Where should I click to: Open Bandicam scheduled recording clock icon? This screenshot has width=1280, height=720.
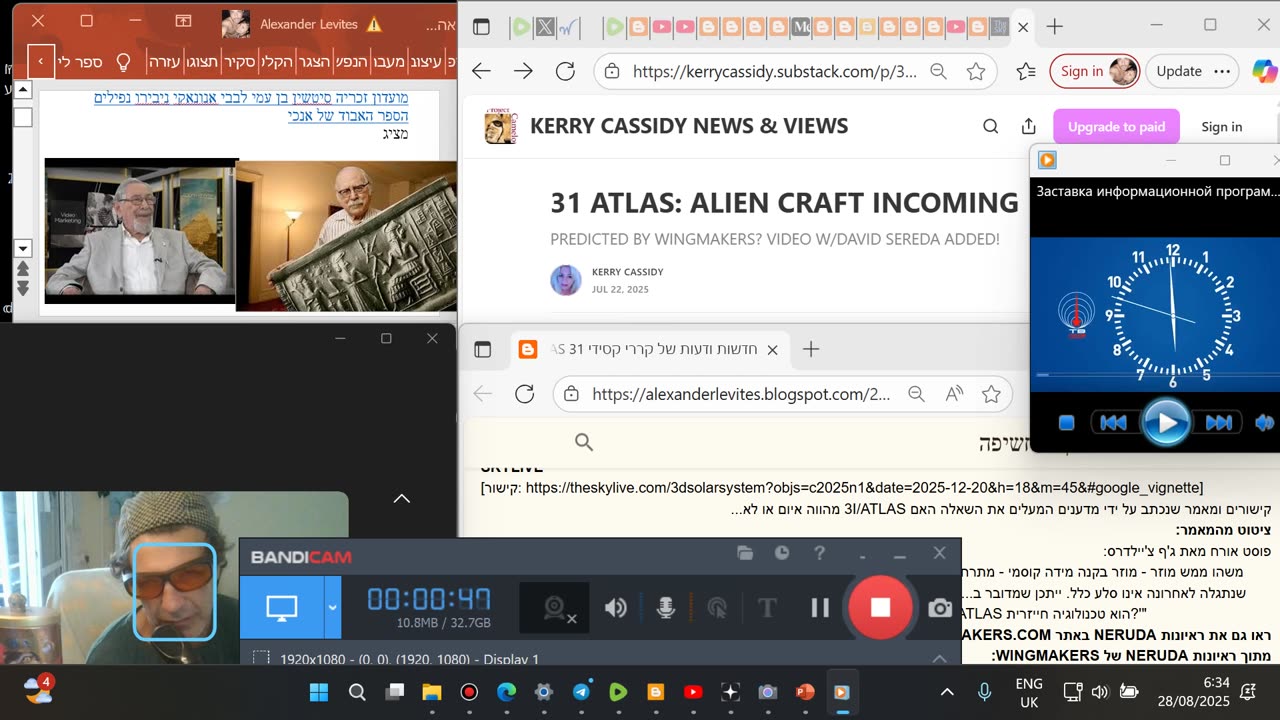click(782, 553)
